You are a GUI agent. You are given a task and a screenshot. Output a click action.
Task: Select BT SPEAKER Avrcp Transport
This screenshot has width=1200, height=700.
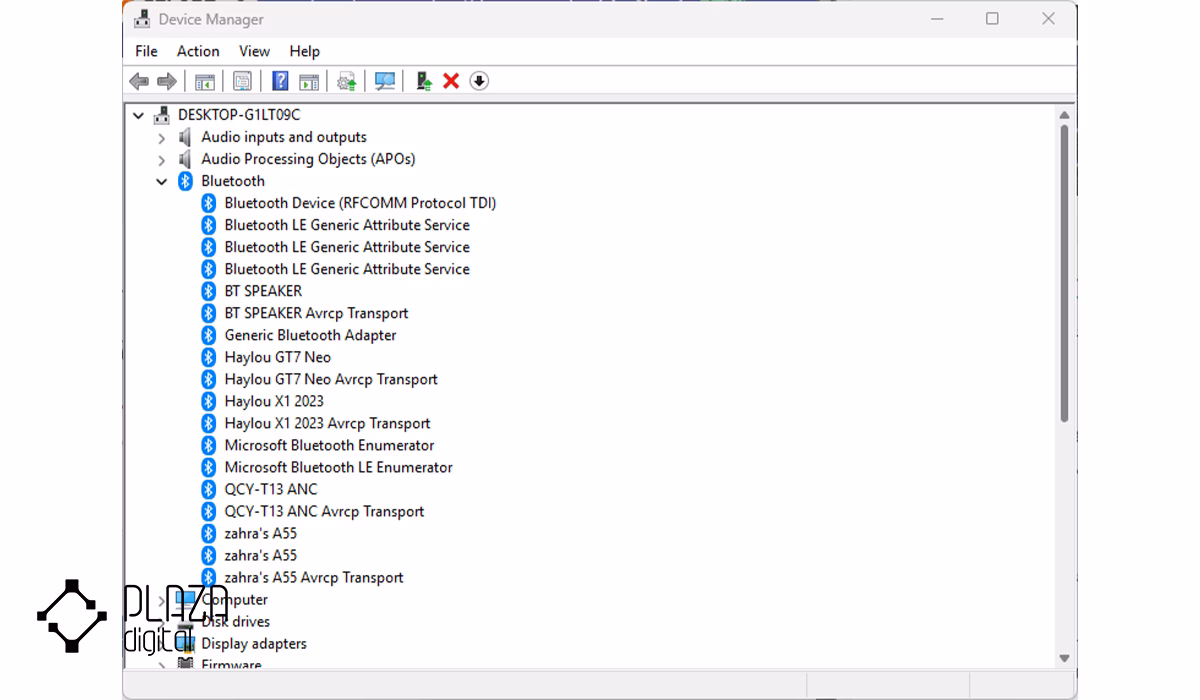316,313
